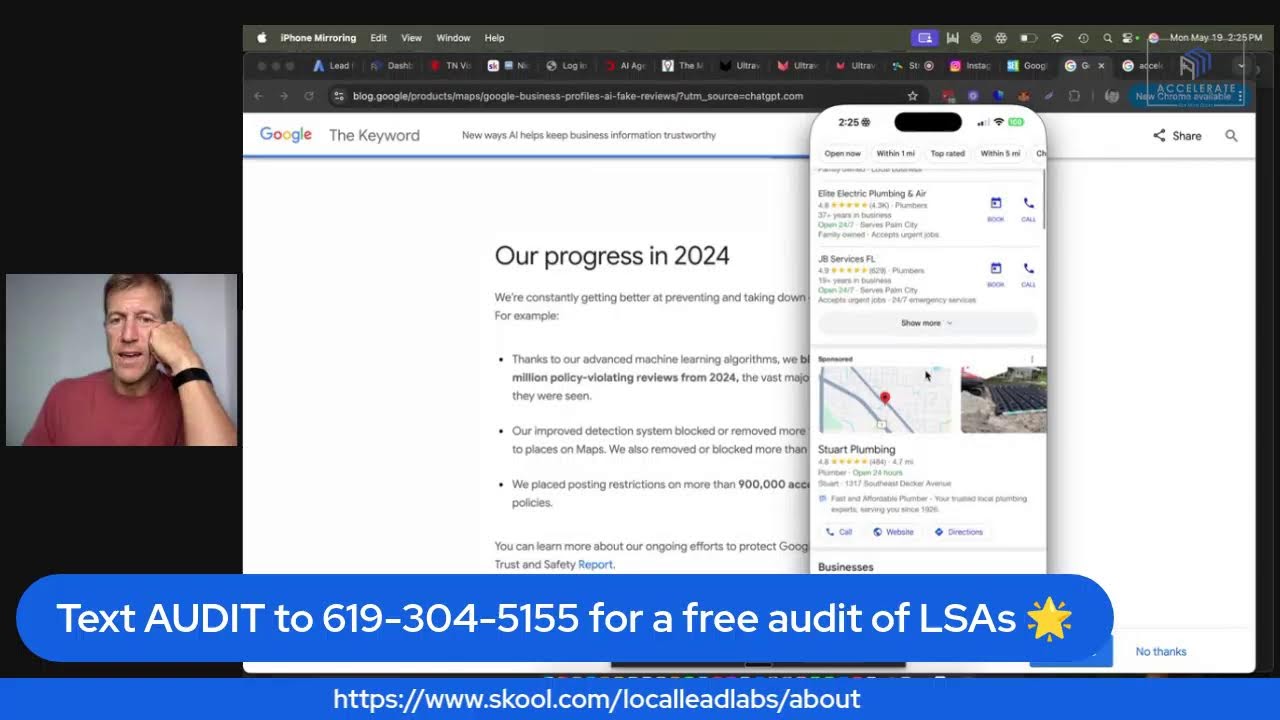
Task: Open the View menu
Action: tap(411, 38)
